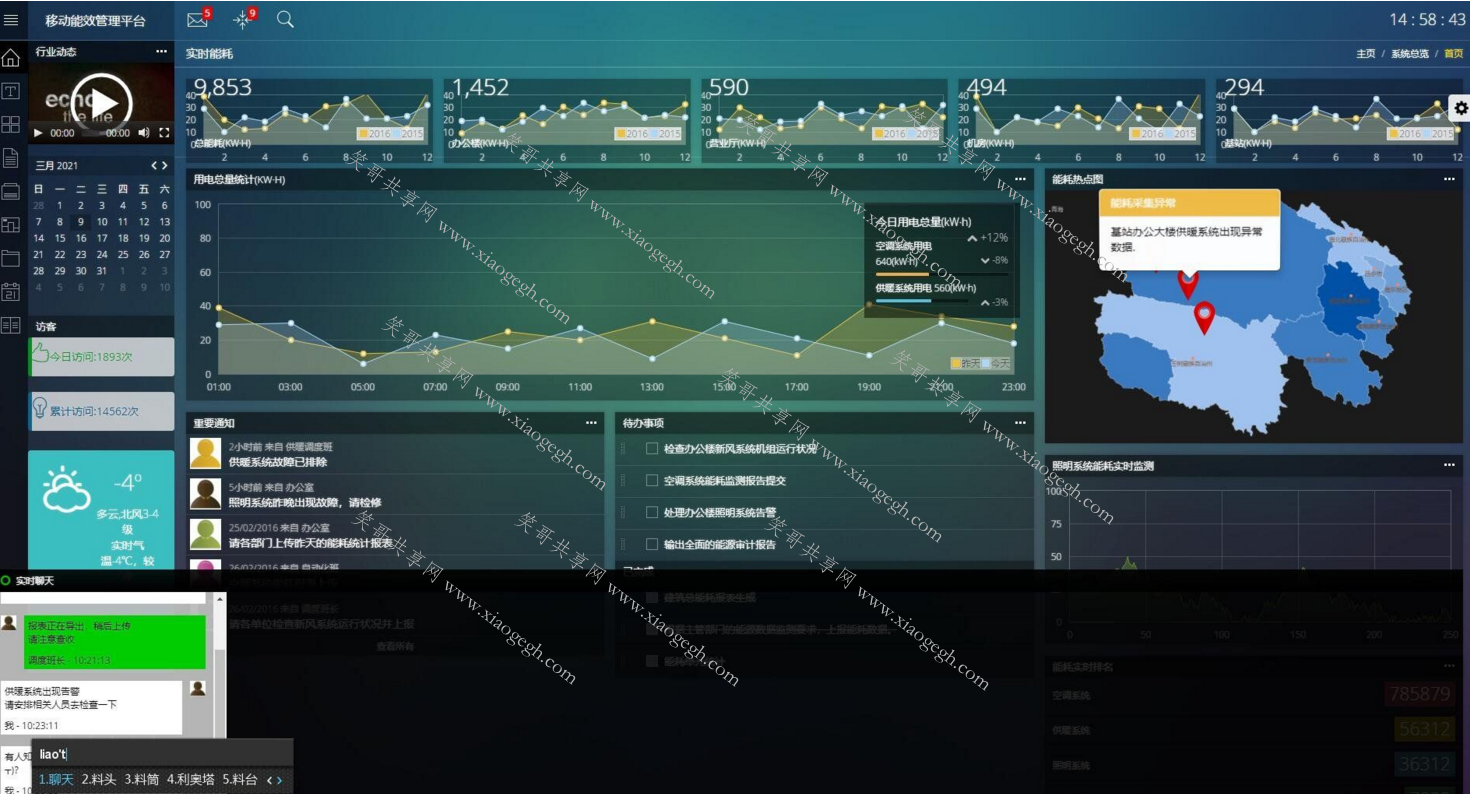Select the sidebar text T icon

click(x=11, y=91)
